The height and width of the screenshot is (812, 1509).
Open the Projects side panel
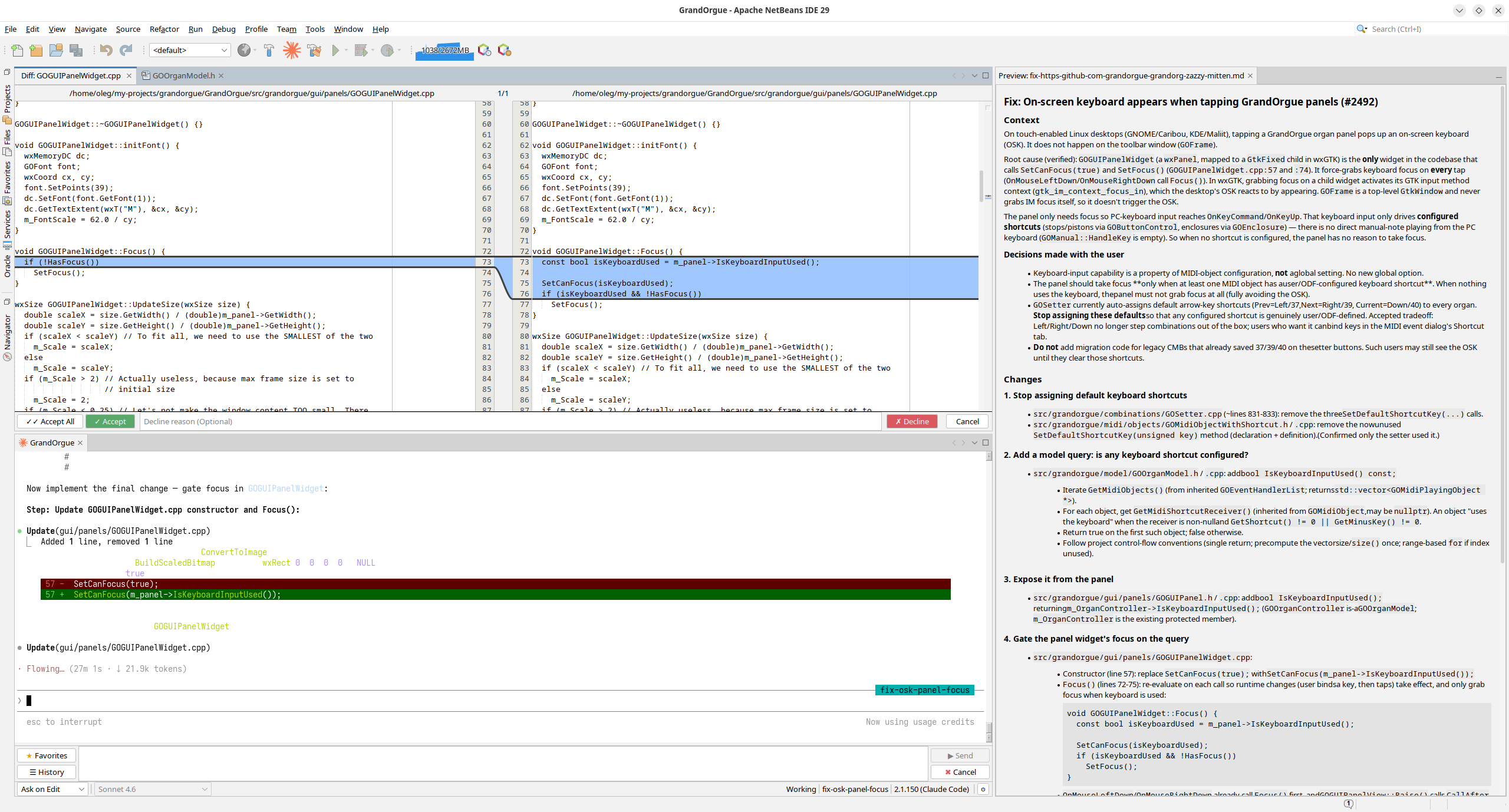[x=7, y=104]
